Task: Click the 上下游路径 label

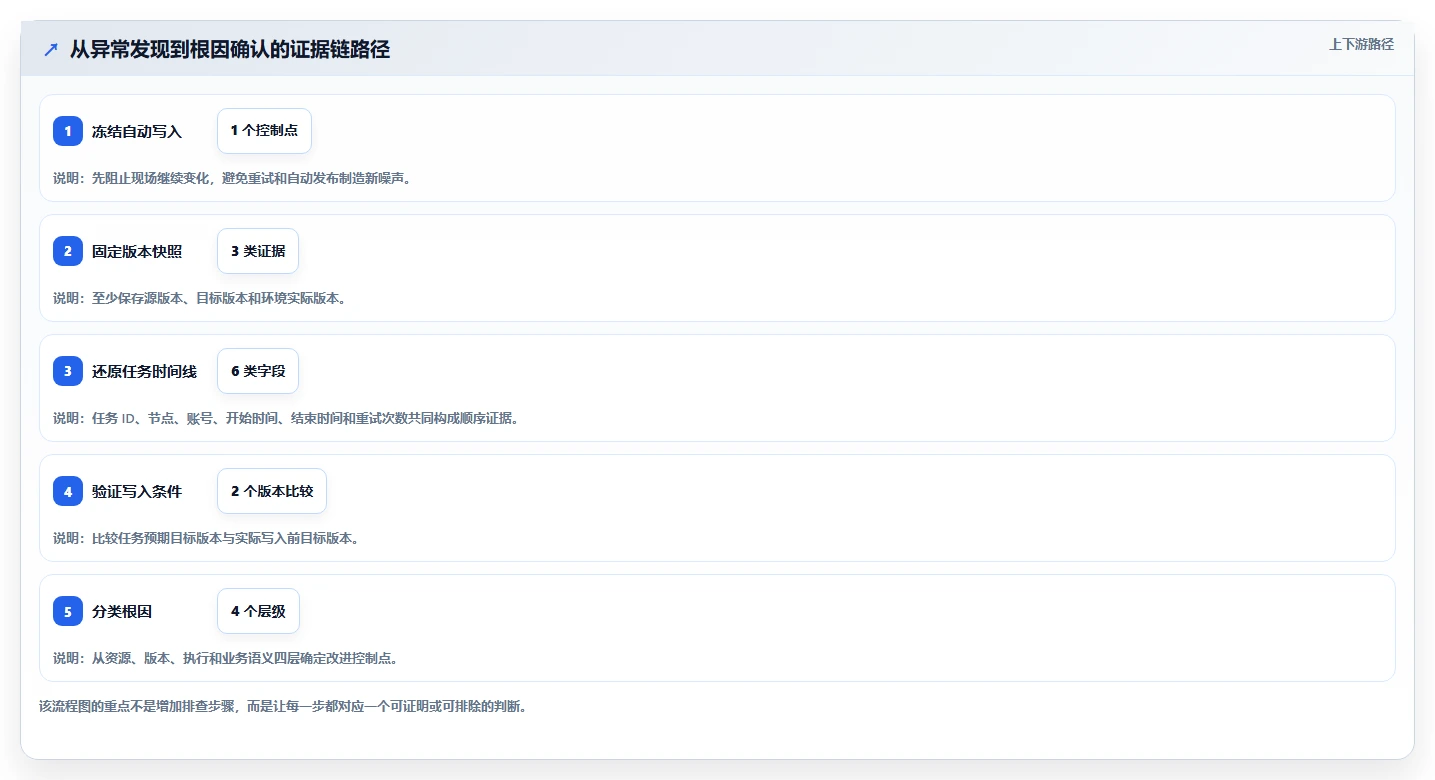Action: tap(1361, 44)
